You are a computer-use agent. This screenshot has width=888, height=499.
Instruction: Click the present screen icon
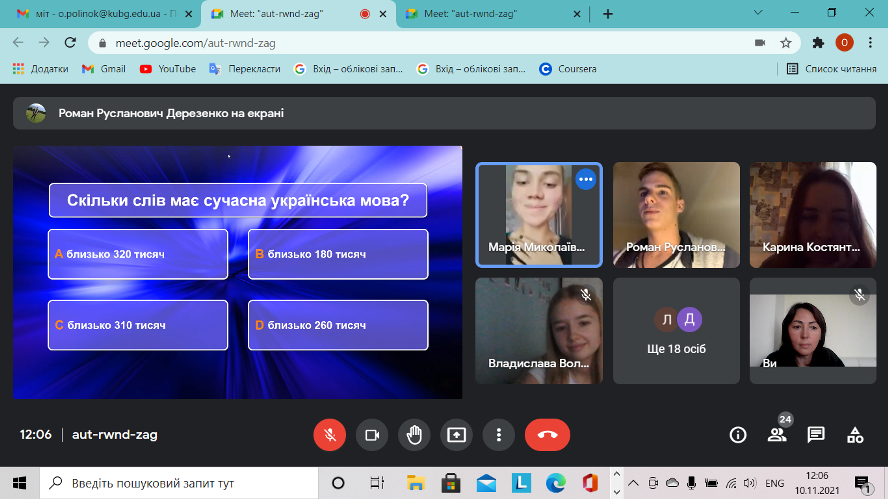(x=456, y=435)
